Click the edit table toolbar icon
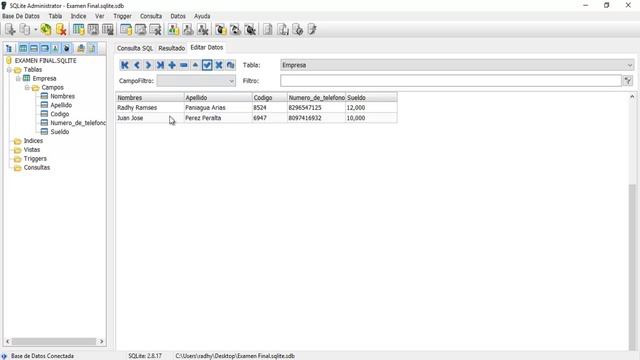 point(93,29)
